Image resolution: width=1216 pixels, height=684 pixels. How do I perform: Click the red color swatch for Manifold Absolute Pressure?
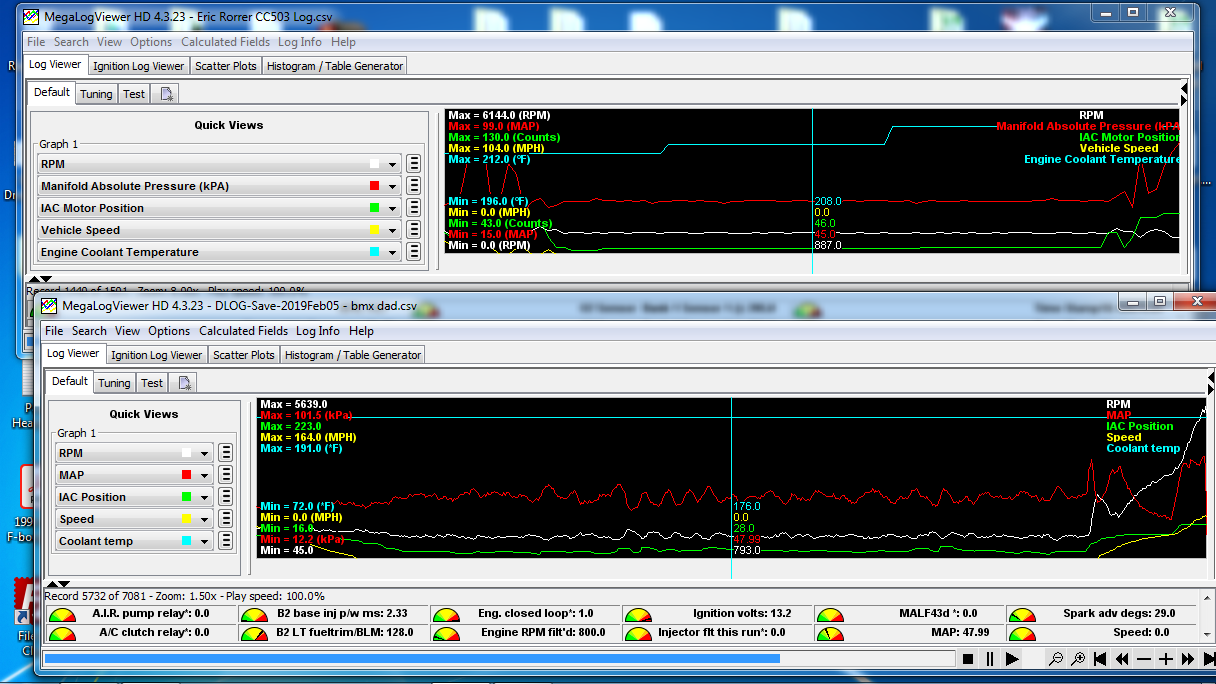374,186
